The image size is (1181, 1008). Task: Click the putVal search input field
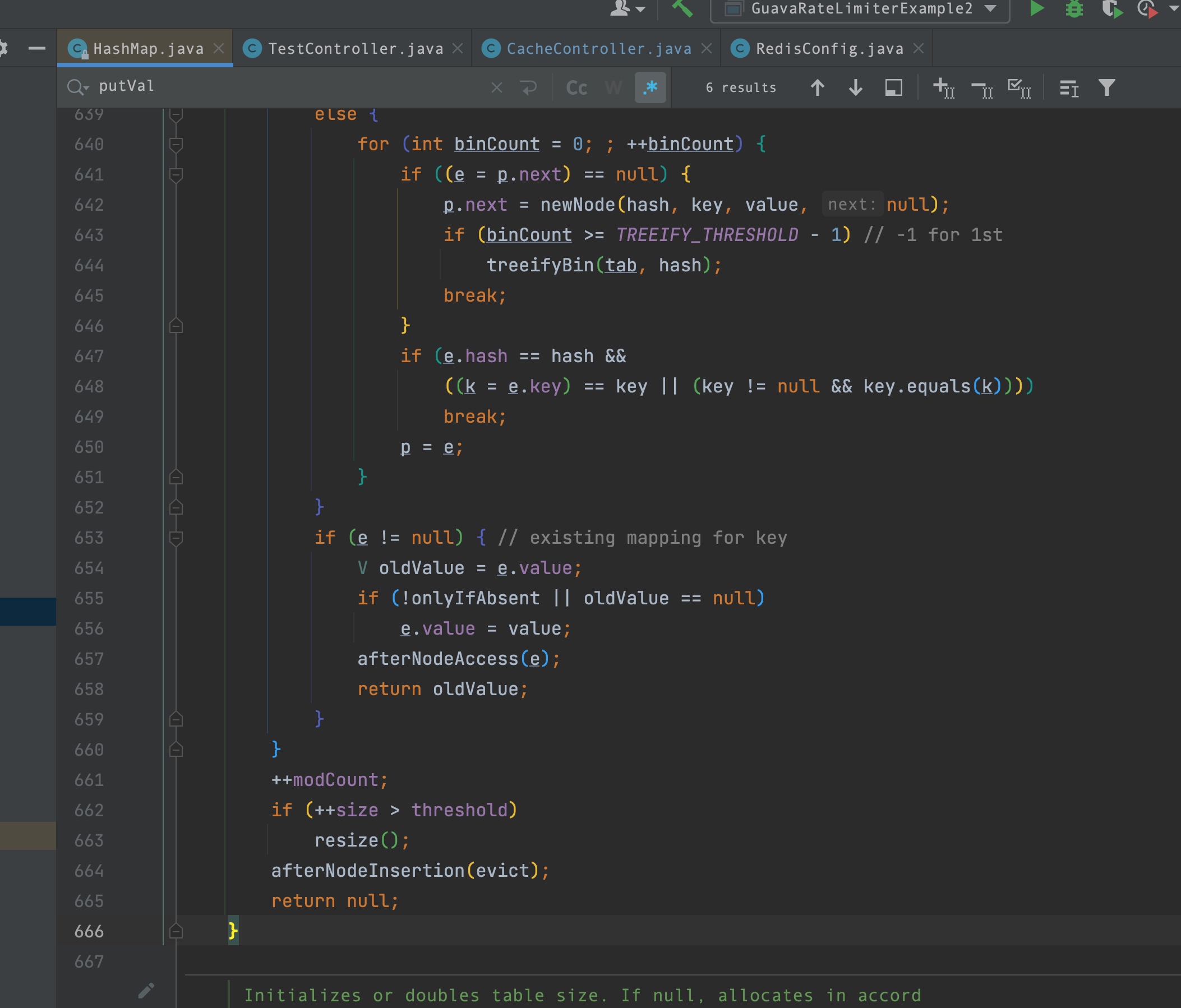[285, 86]
